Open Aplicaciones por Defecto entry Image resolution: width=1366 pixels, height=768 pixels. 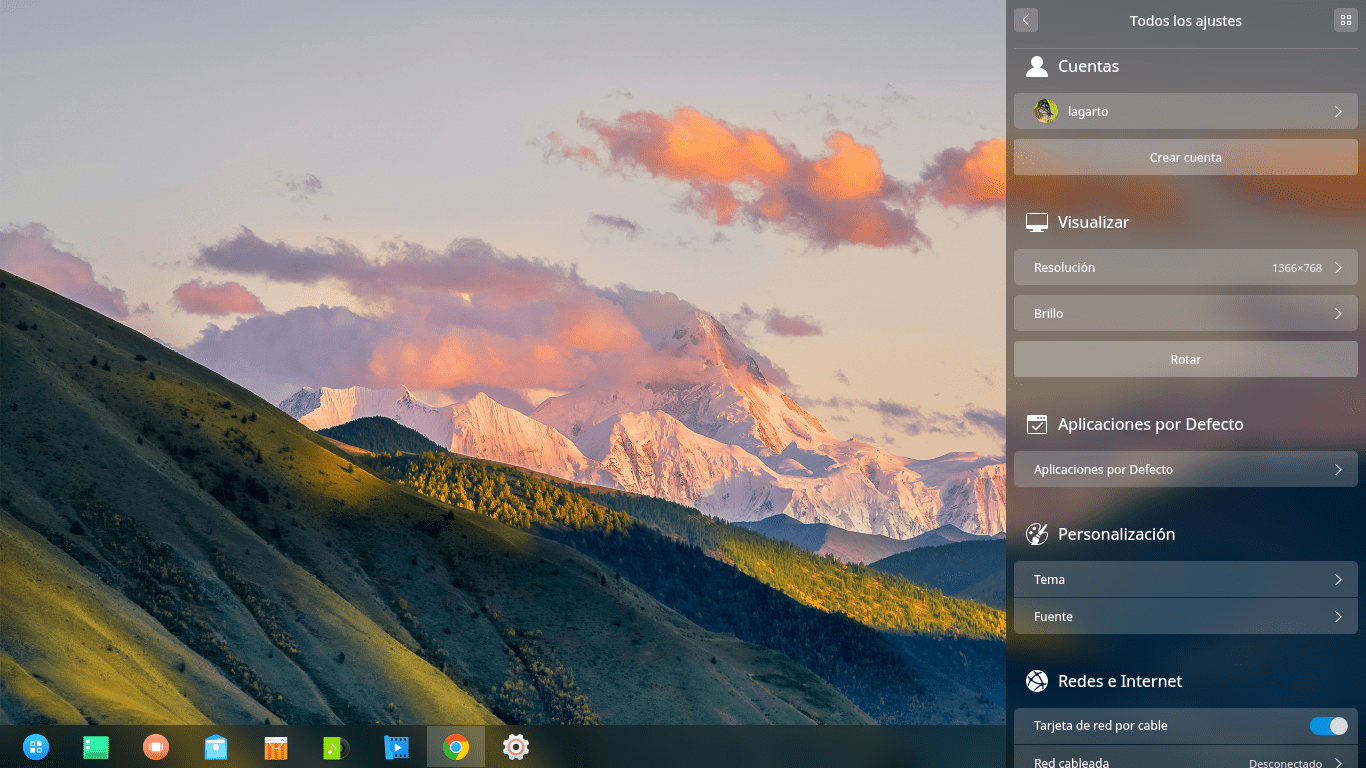tap(1185, 470)
